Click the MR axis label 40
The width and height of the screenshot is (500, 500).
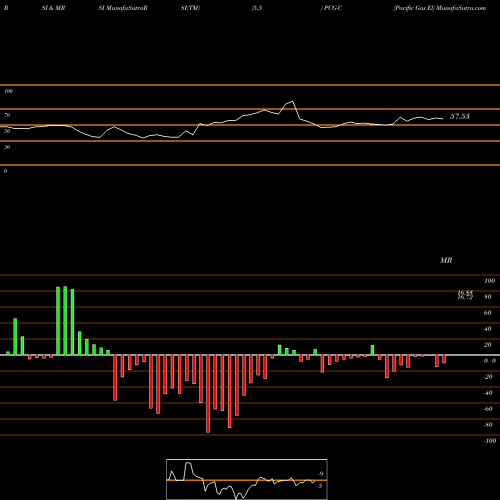(x=488, y=329)
